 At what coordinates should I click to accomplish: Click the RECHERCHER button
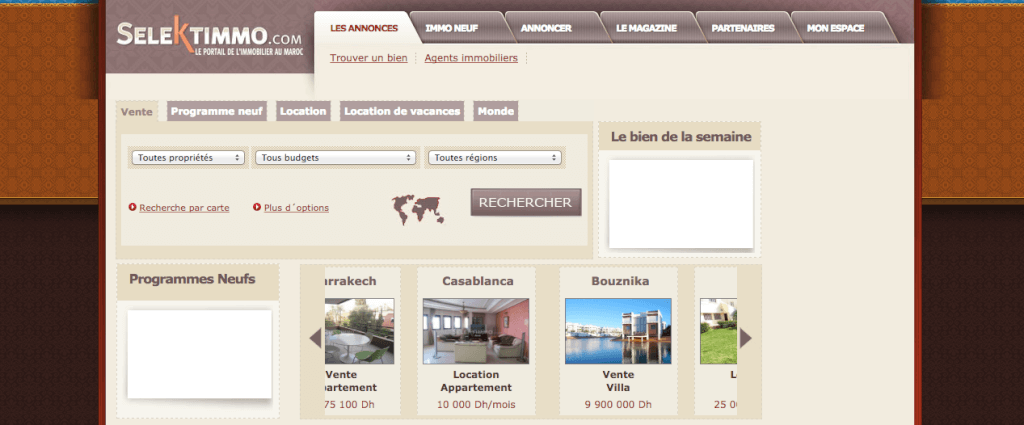click(x=526, y=202)
